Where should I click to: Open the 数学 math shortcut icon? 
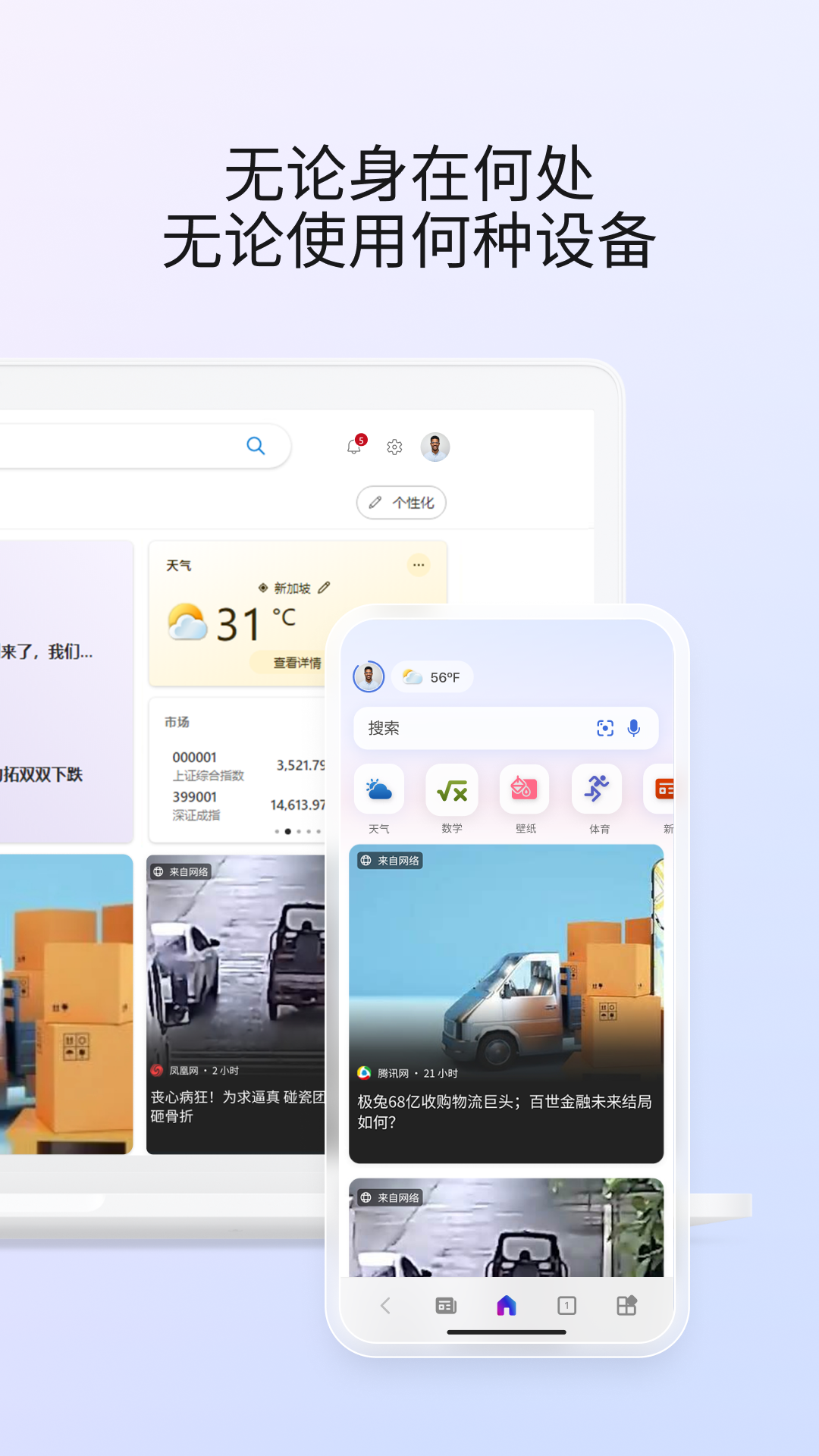click(x=452, y=791)
